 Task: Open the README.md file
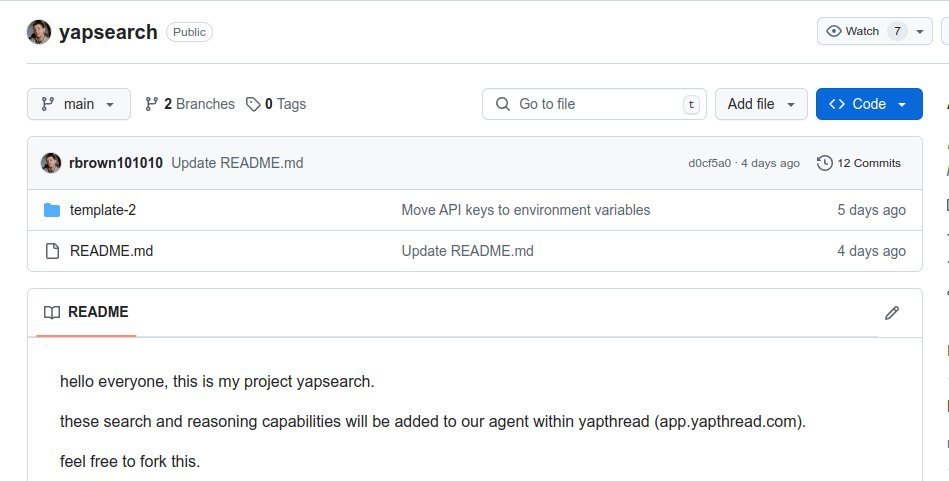point(111,251)
